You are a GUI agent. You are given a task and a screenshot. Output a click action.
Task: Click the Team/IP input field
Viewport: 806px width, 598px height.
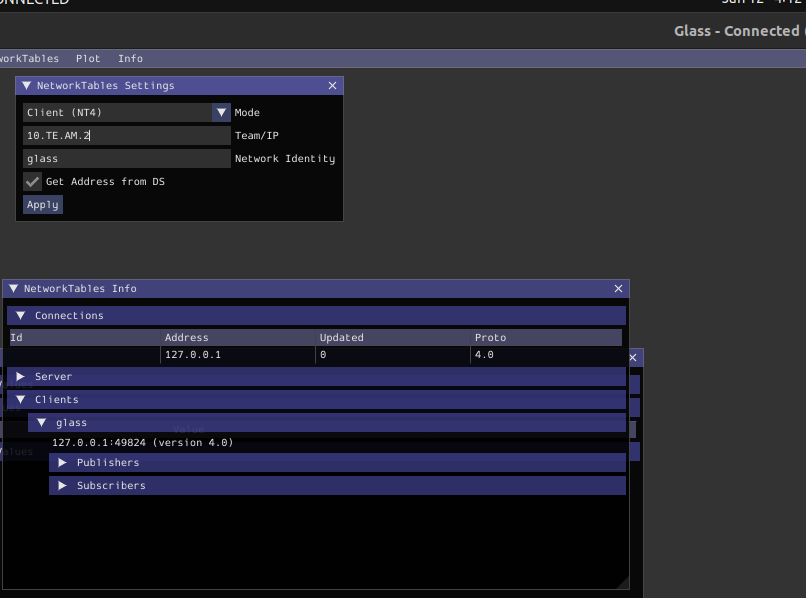click(127, 136)
